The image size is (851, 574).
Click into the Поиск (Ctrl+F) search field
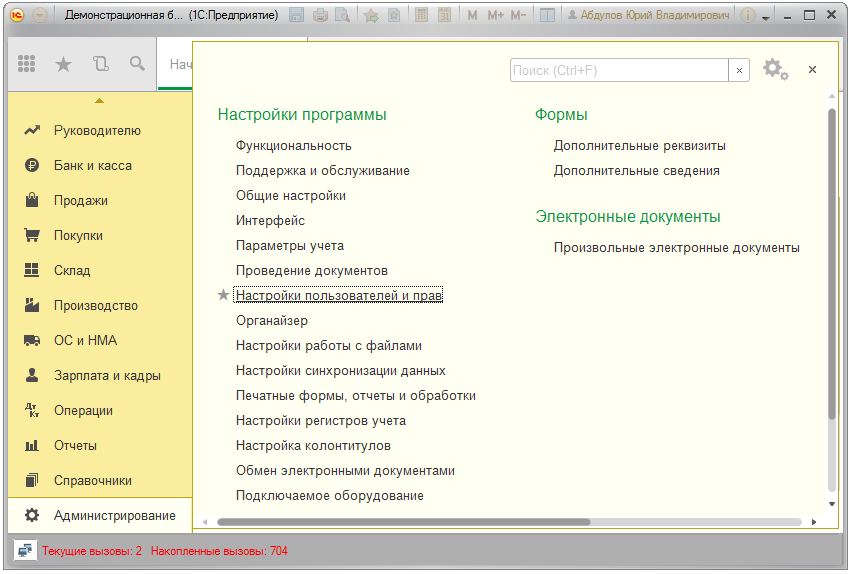point(618,70)
